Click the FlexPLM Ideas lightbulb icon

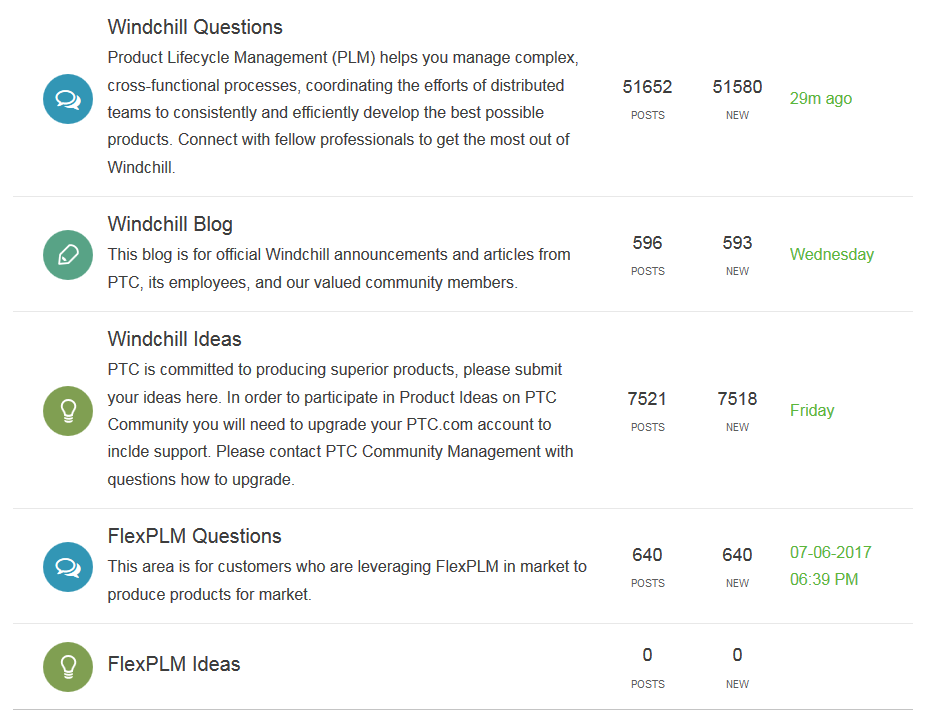68,664
